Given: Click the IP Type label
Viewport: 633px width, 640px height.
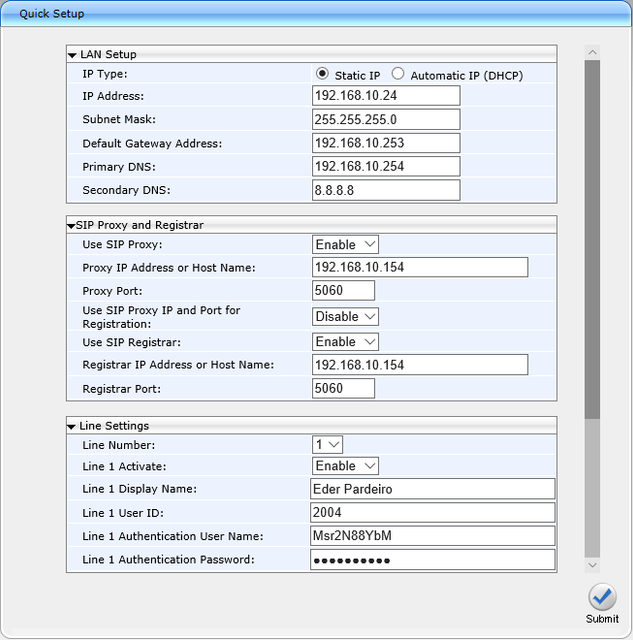Looking at the screenshot, I should pos(105,74).
